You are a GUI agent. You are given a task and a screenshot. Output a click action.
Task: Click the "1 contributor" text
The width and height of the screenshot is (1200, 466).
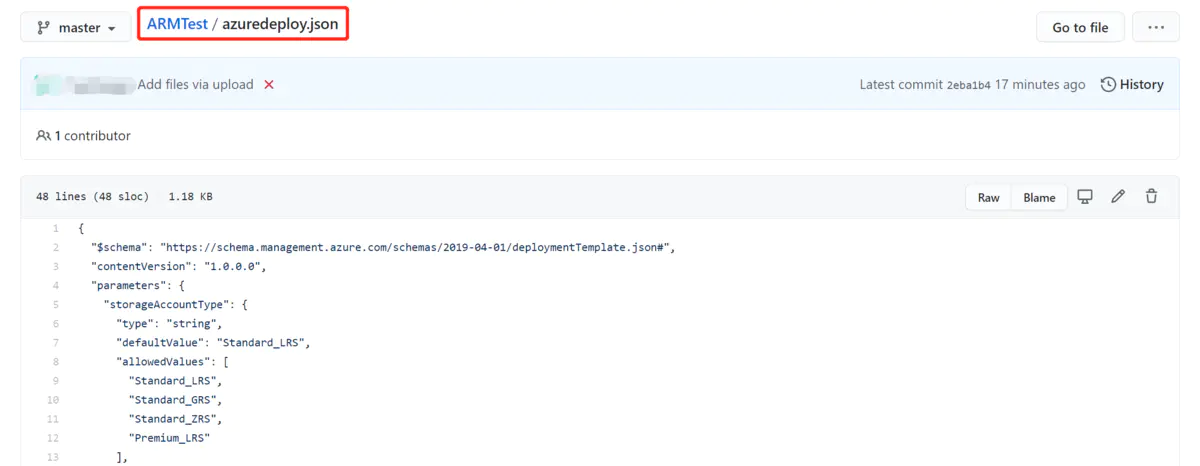[x=93, y=136]
